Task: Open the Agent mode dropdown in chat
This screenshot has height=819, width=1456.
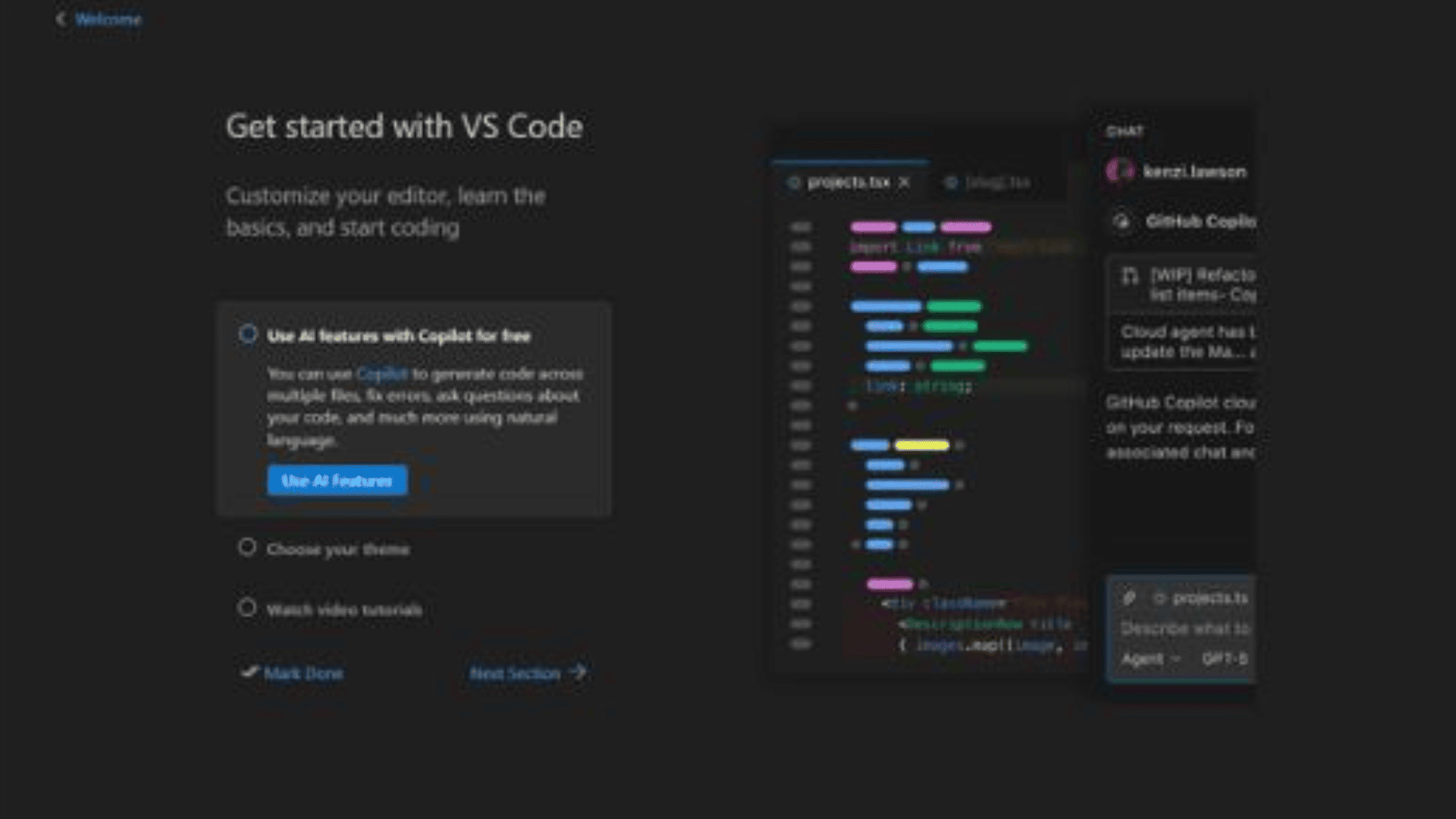Action: [x=1150, y=659]
